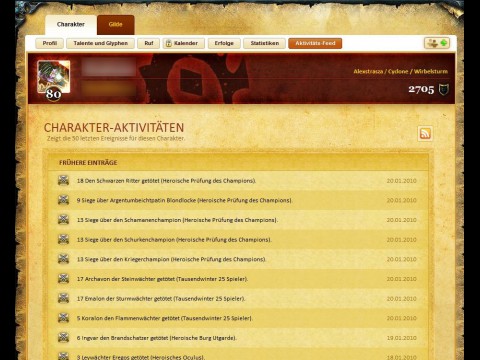Image resolution: width=480 pixels, height=360 pixels.
Task: Click the character avatar portrait
Action: coord(54,77)
